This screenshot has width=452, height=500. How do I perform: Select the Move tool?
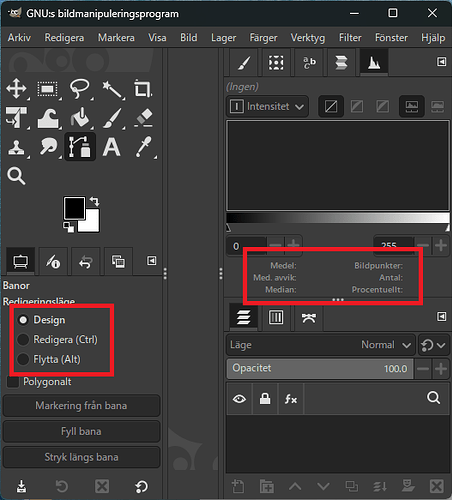[16, 89]
